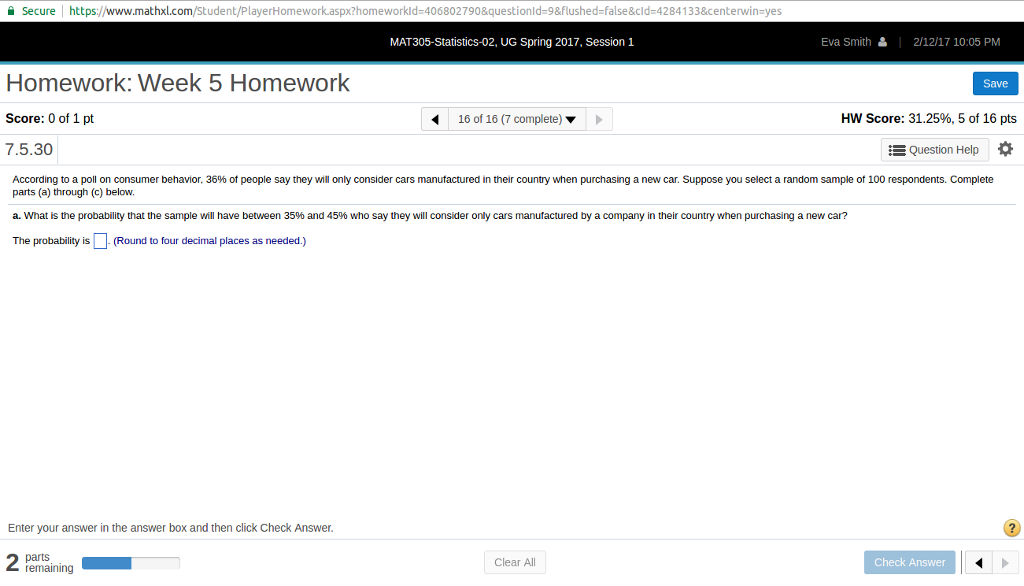
Task: Click the parts remaining progress bar
Action: point(130,562)
